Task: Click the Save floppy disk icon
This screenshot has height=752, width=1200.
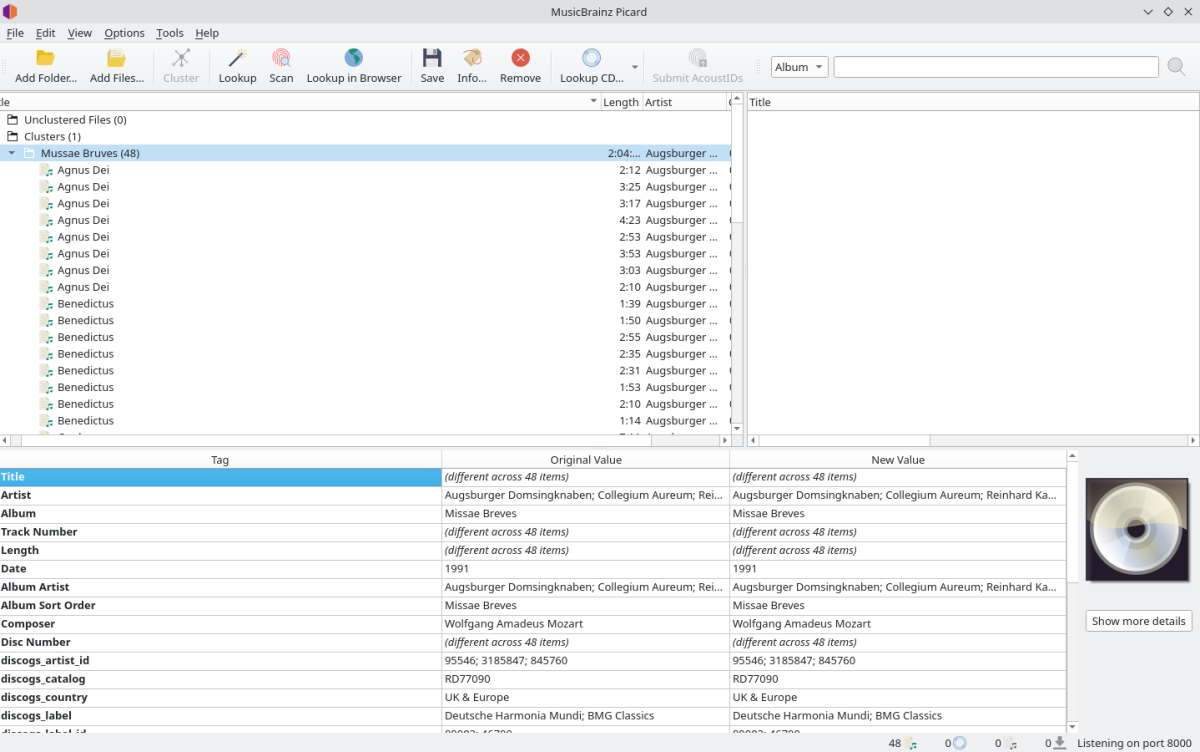Action: (432, 59)
